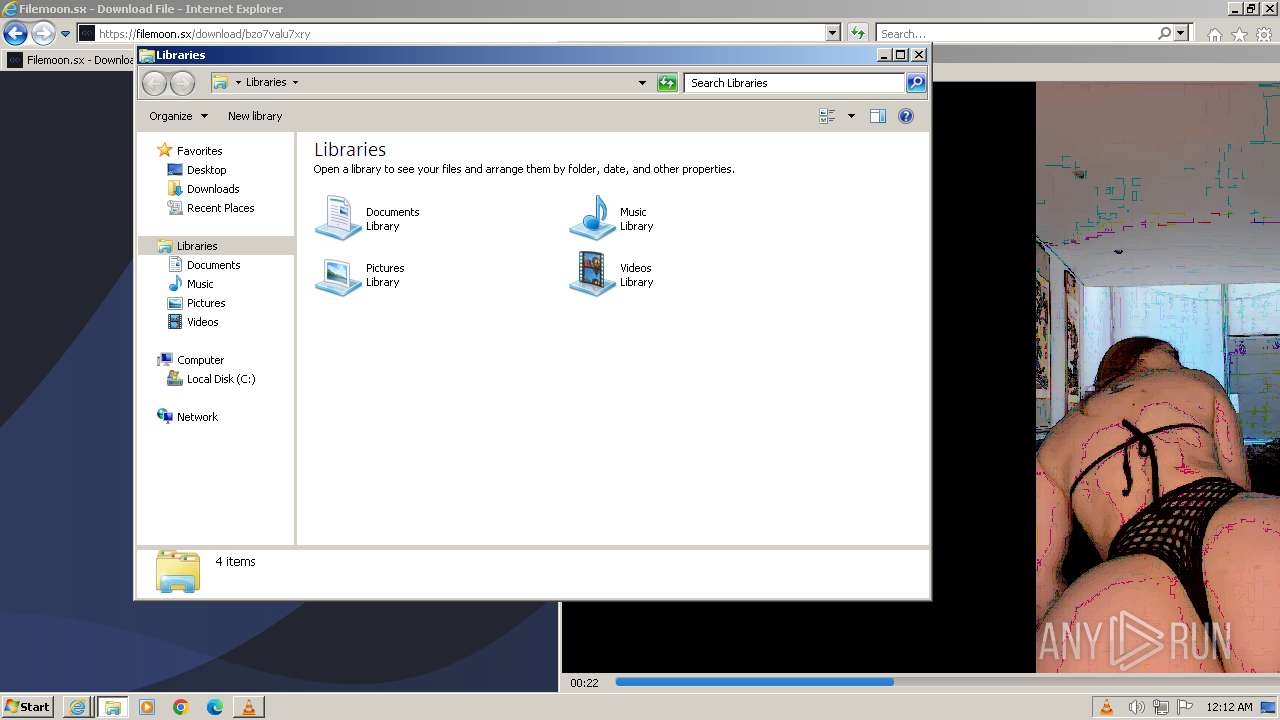Launch Microsoft Edge from taskbar
The image size is (1280, 720).
click(x=215, y=707)
